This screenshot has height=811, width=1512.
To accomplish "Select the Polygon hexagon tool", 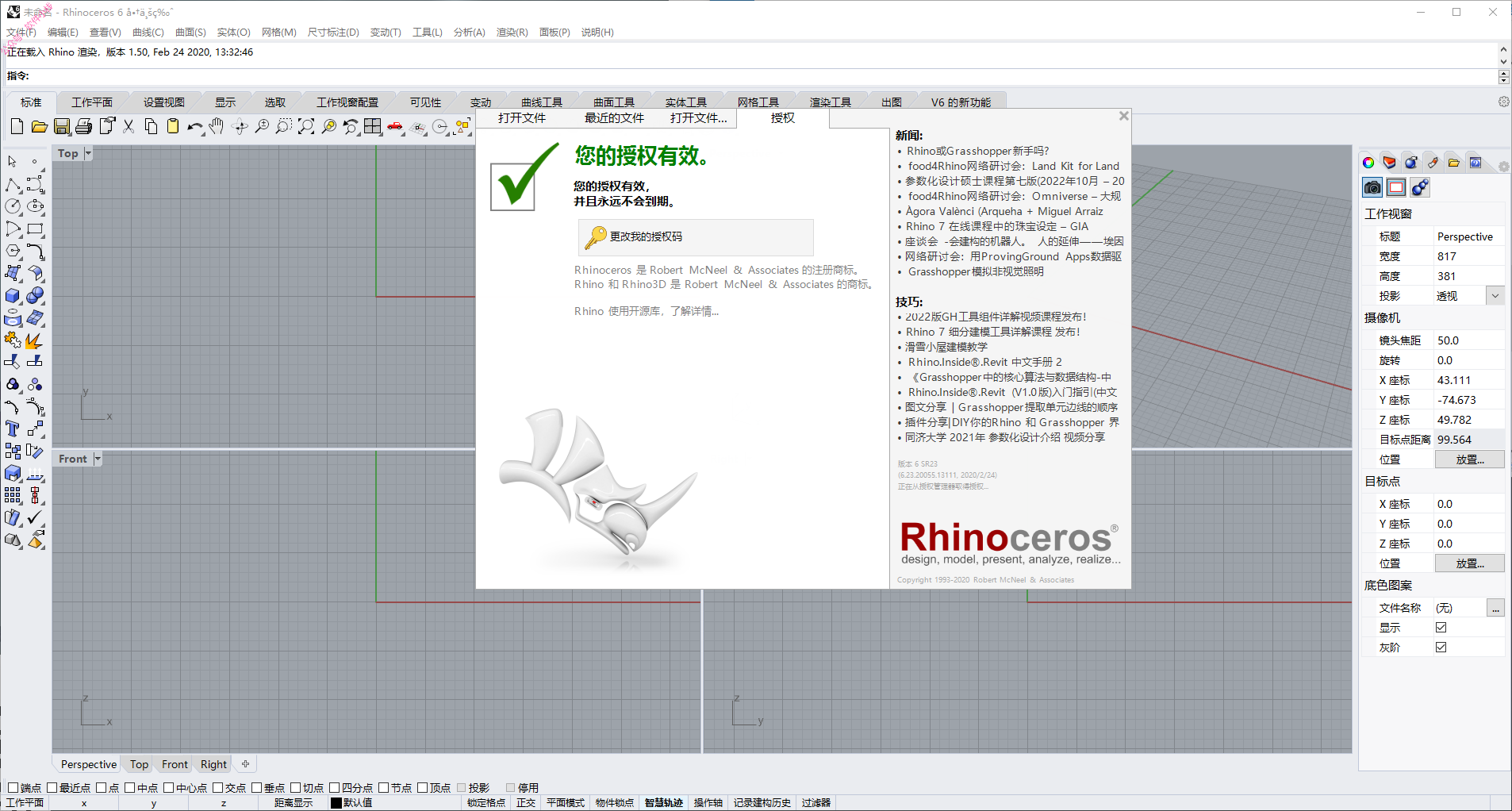I will pos(13,251).
